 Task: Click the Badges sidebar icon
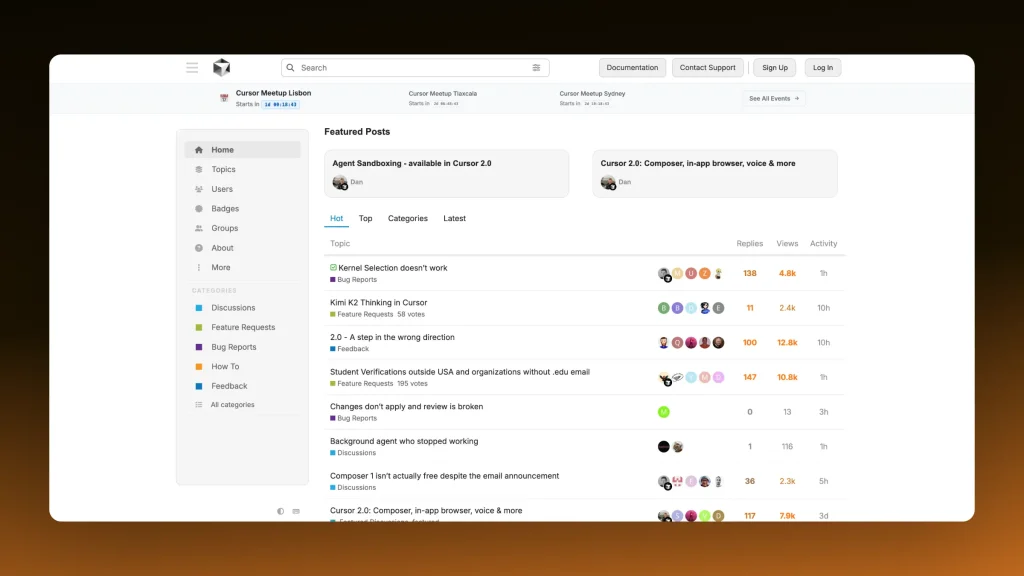(x=199, y=208)
